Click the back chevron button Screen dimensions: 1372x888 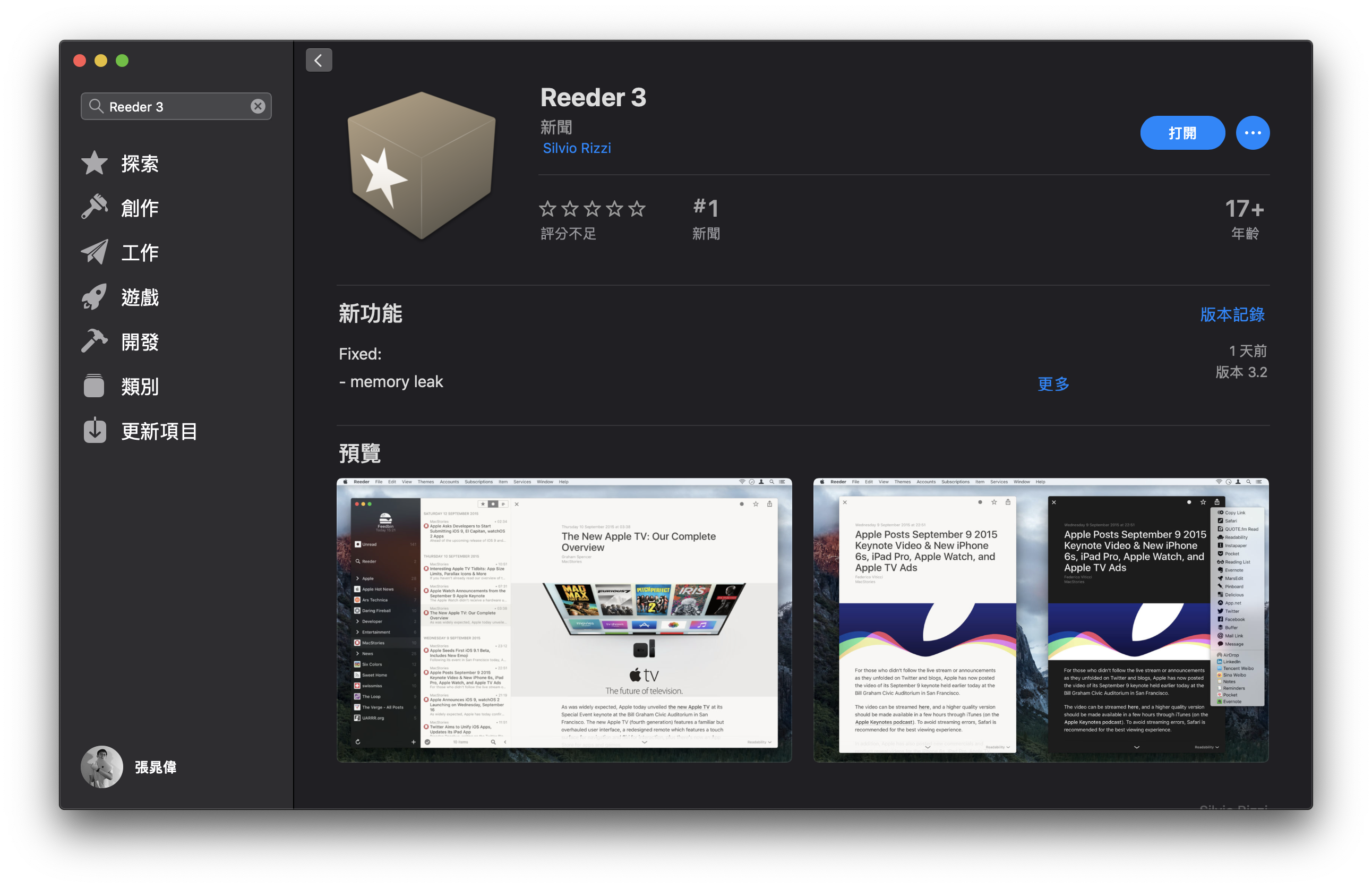(x=319, y=60)
